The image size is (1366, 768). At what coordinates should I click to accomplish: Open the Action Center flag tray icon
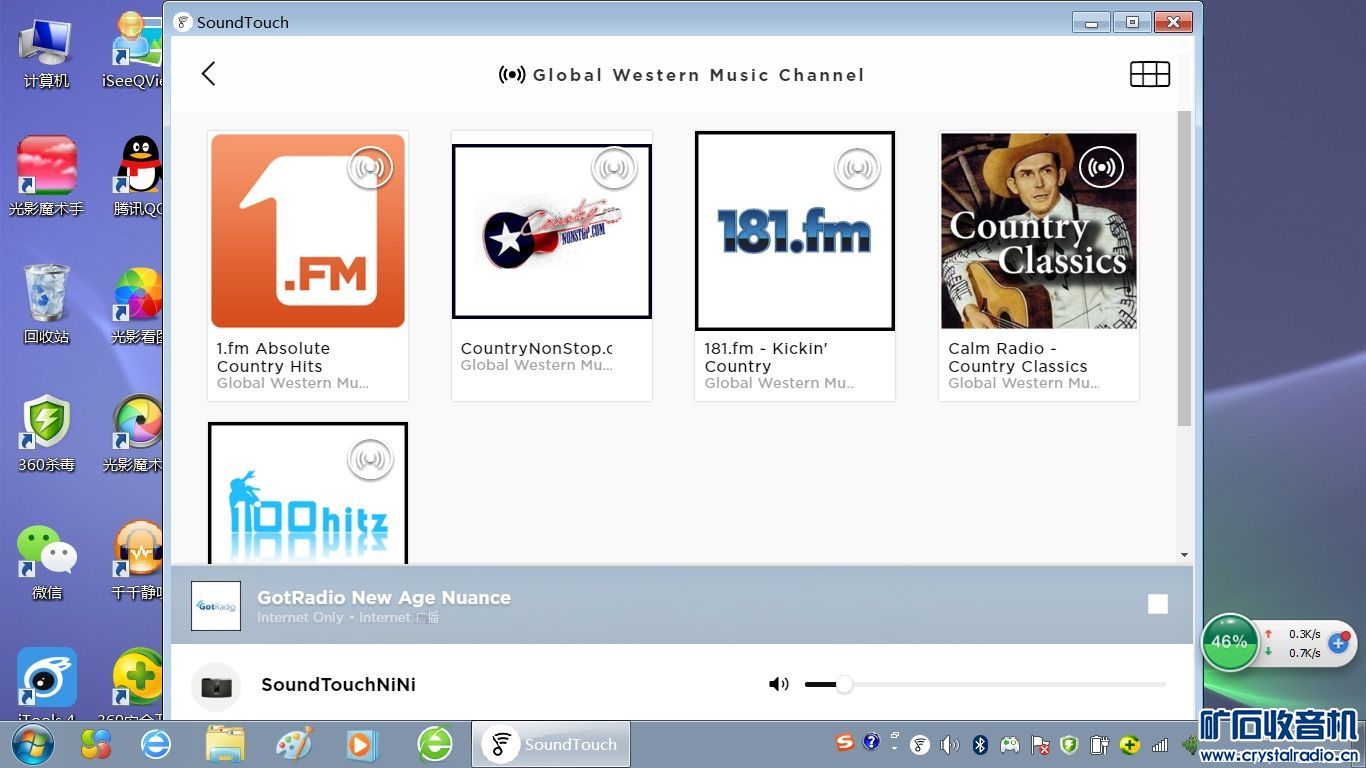pos(1040,745)
